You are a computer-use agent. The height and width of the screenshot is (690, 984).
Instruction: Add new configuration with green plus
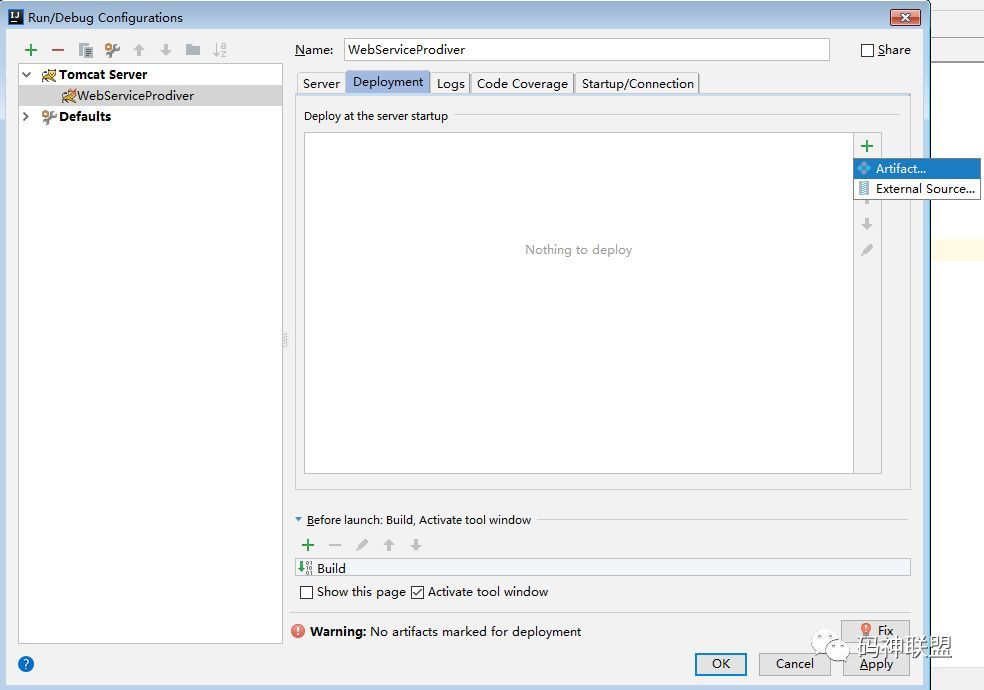31,50
